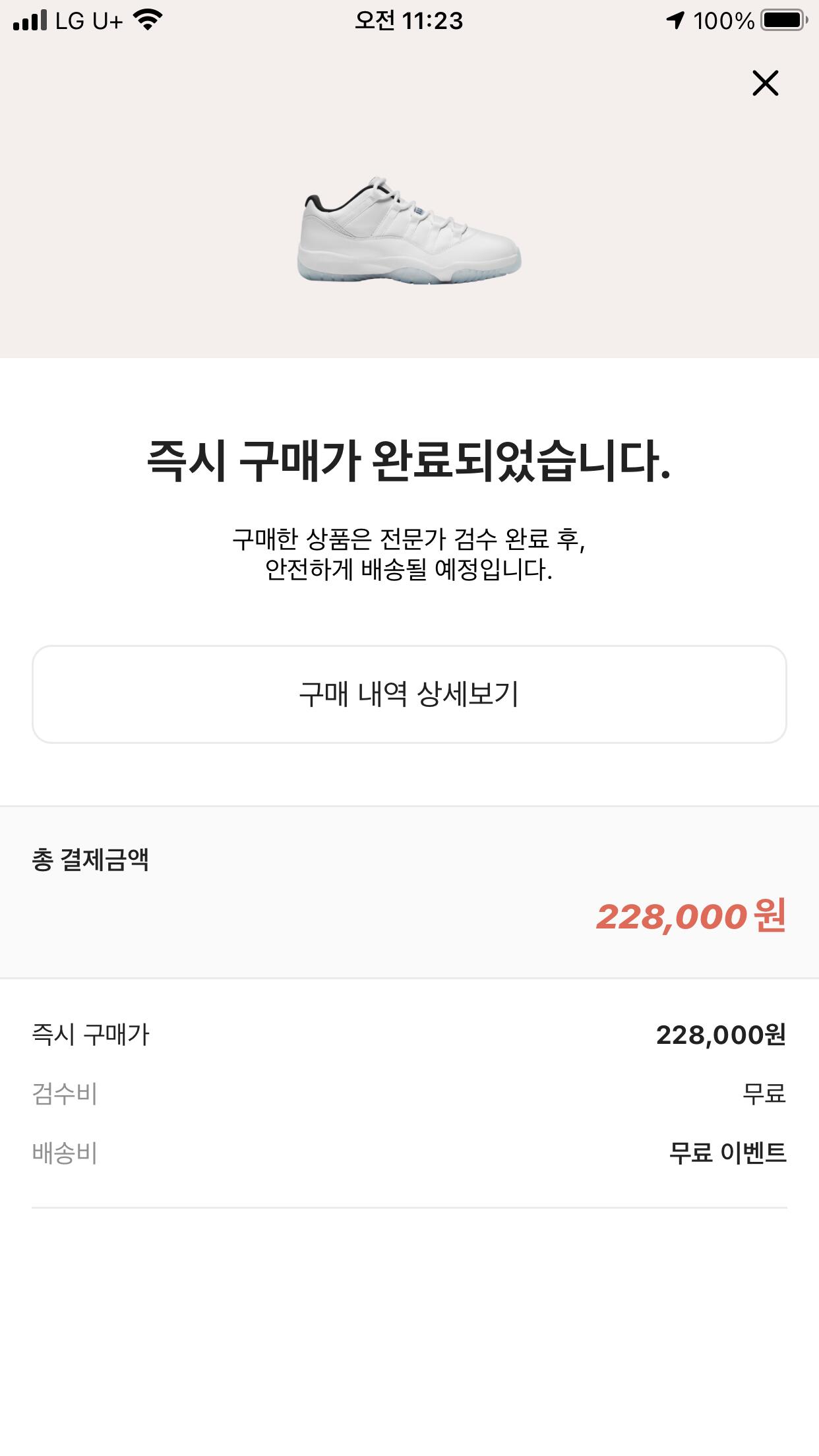Tap the red 228,000원 total amount
The height and width of the screenshot is (1456, 819).
pyautogui.click(x=690, y=917)
